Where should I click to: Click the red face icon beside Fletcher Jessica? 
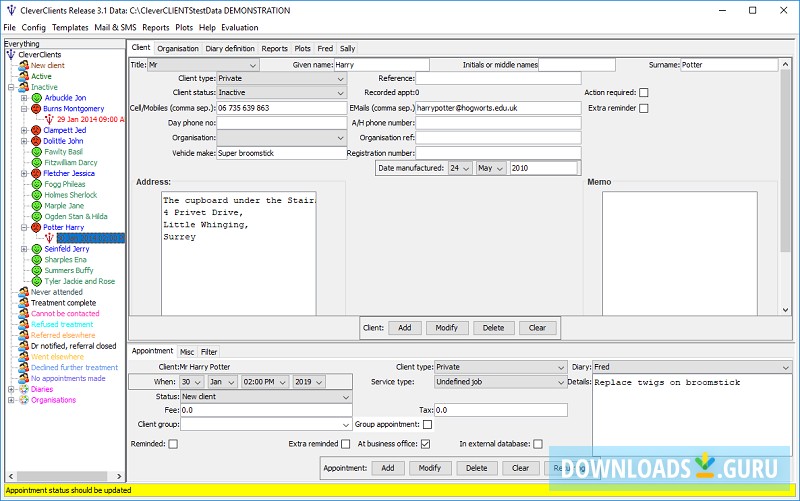click(x=36, y=174)
